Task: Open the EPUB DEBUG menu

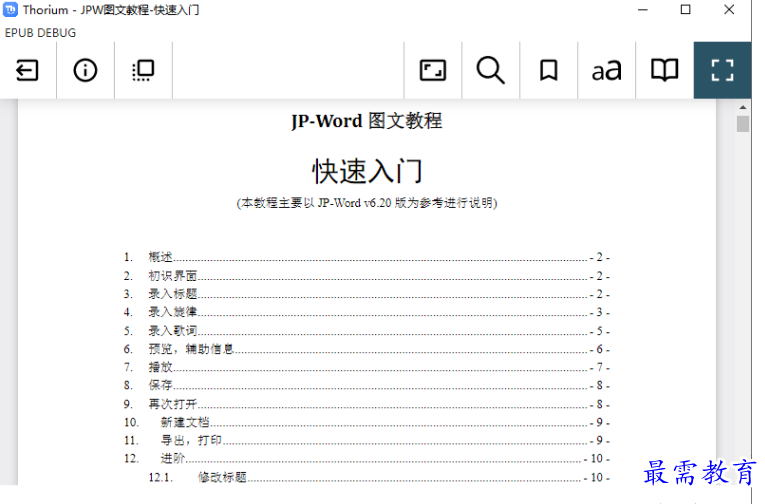Action: coord(40,33)
